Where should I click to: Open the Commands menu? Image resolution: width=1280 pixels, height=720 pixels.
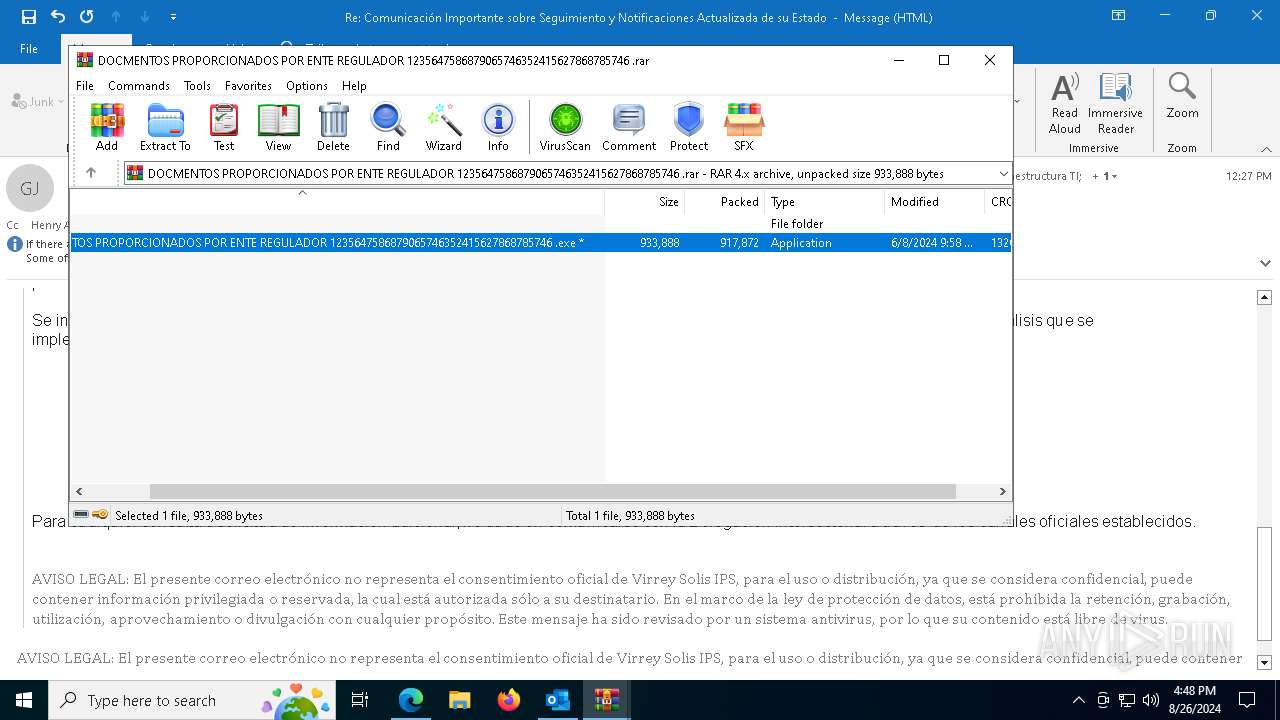point(139,86)
